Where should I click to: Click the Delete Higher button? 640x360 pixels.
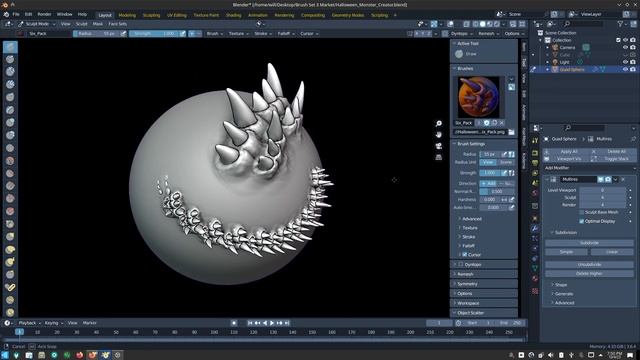[589, 273]
